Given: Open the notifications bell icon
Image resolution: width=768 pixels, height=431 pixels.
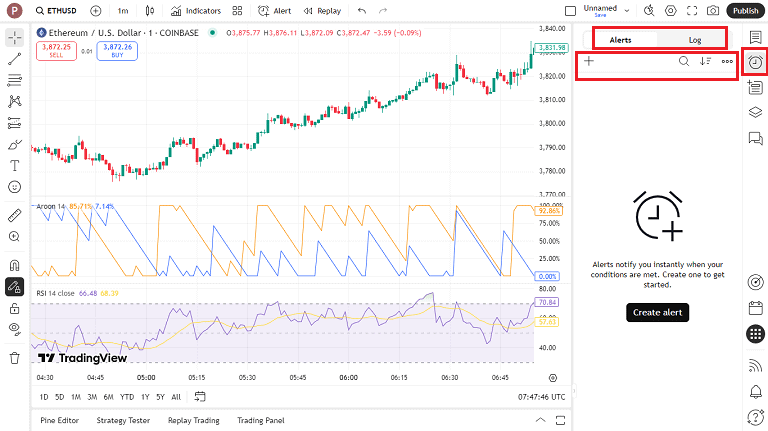Looking at the screenshot, I should click(755, 391).
